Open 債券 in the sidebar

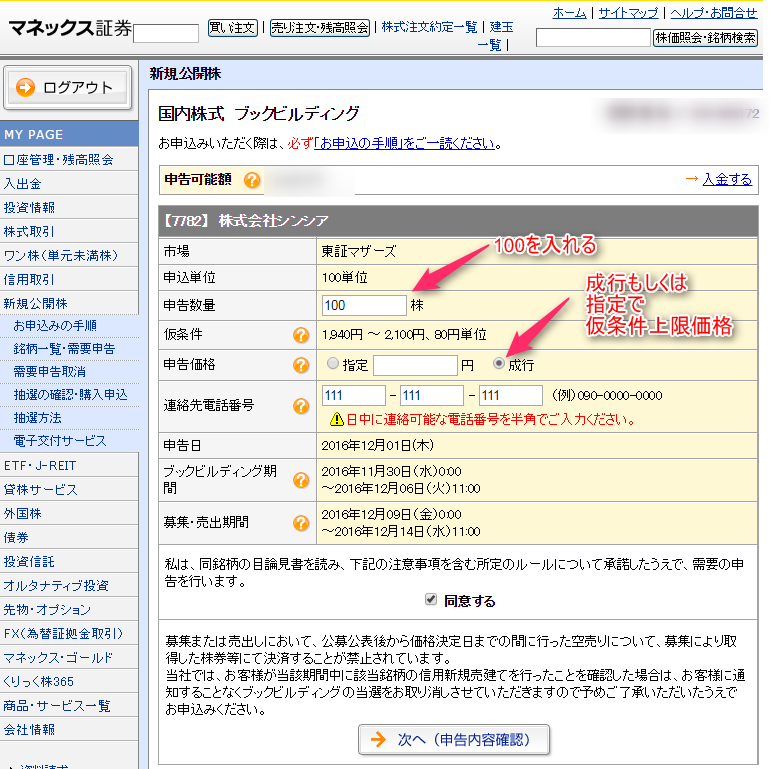(x=69, y=538)
